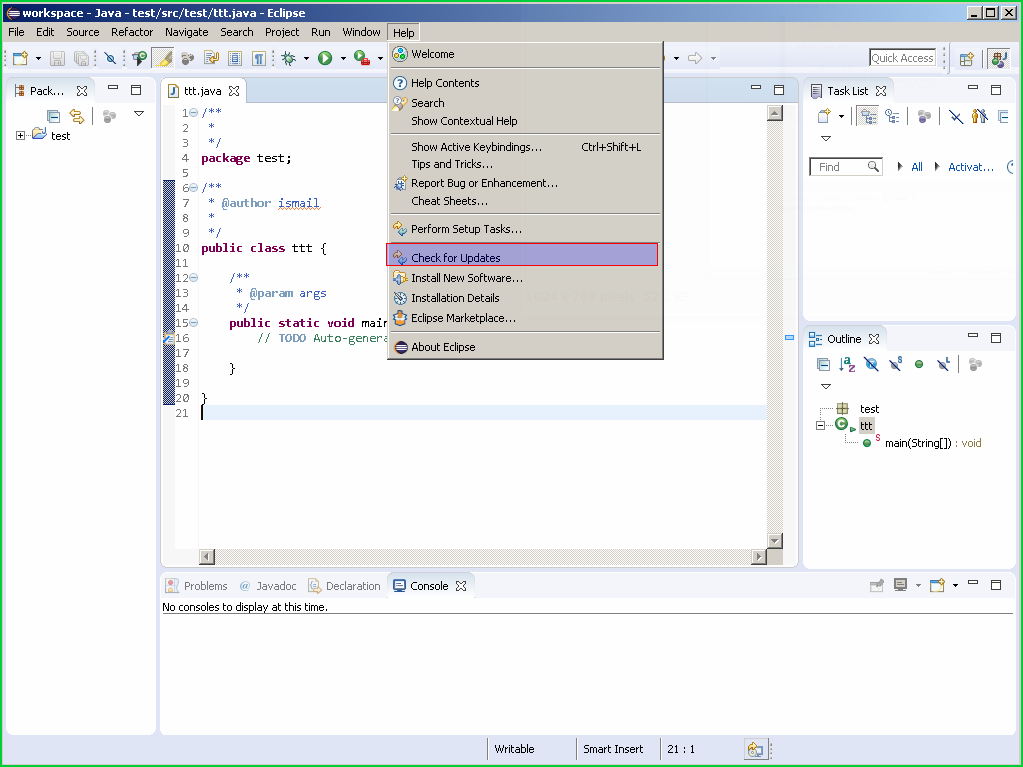Click the Open Perspective icon
1023x767 pixels.
click(x=966, y=59)
